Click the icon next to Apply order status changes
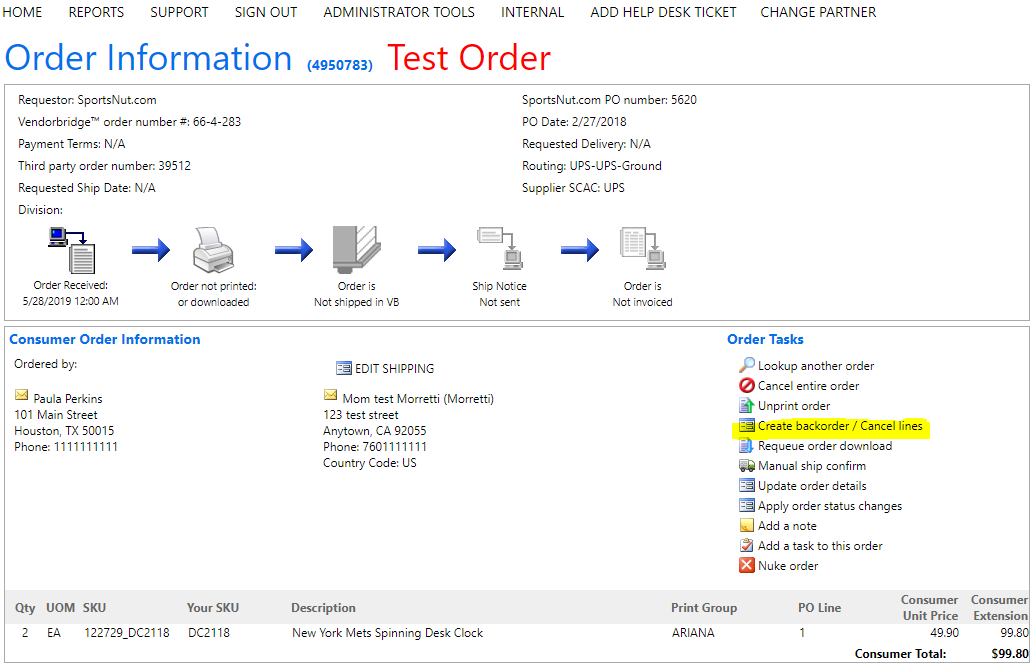The height and width of the screenshot is (663, 1034). 746,505
